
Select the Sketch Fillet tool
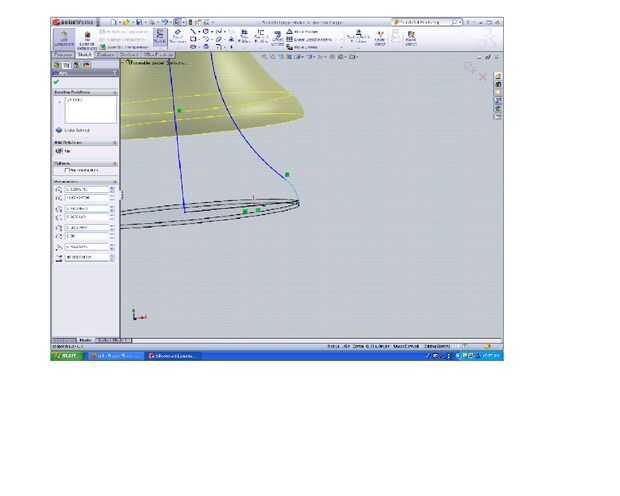(x=219, y=47)
